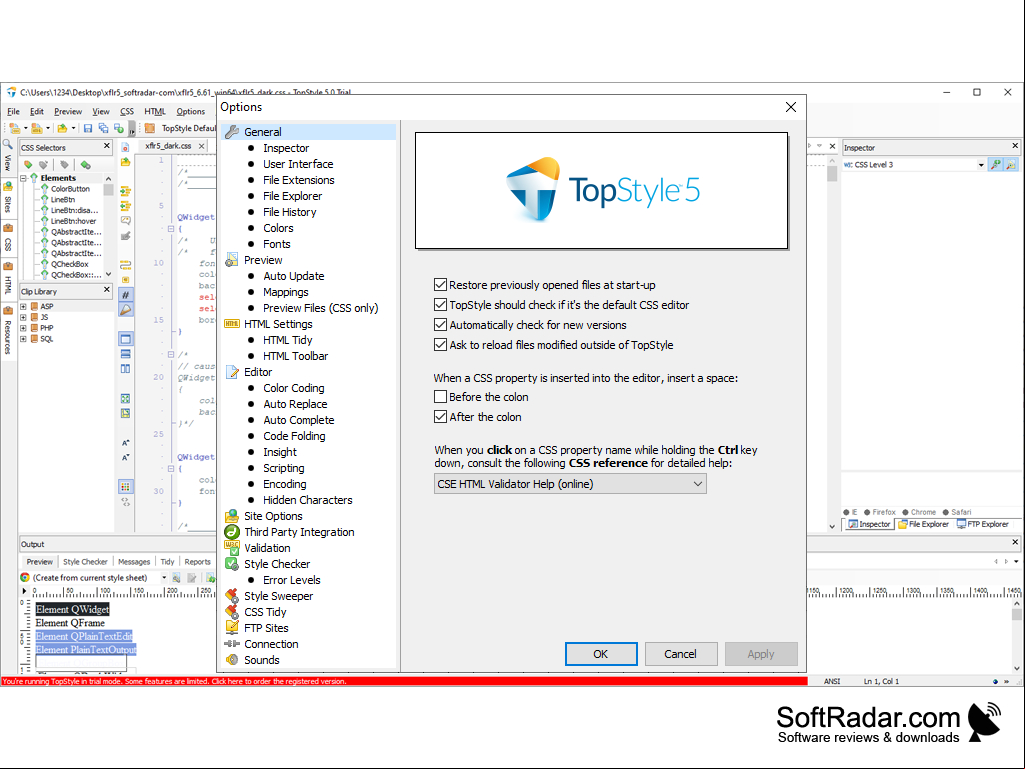
Task: Enable Before the colon checkbox
Action: pos(441,396)
